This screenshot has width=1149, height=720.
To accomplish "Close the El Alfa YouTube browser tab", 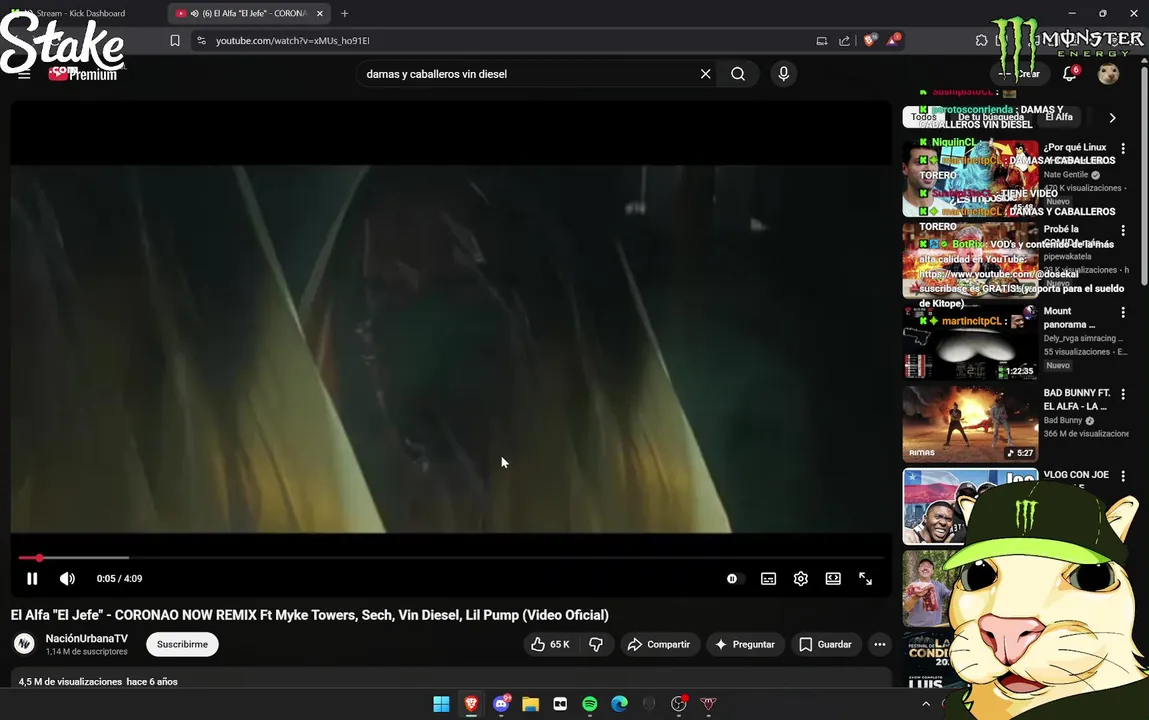I will coord(319,13).
